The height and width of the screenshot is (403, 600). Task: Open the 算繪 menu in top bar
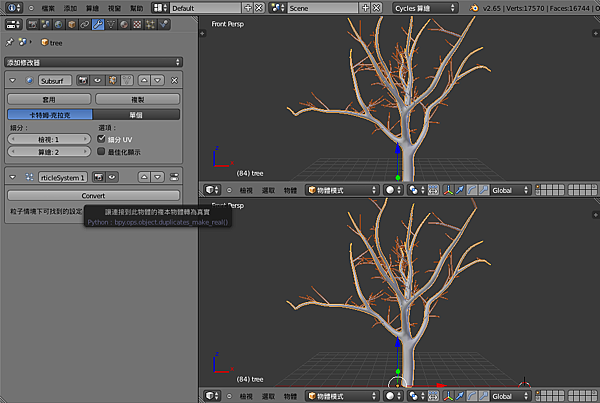point(93,7)
